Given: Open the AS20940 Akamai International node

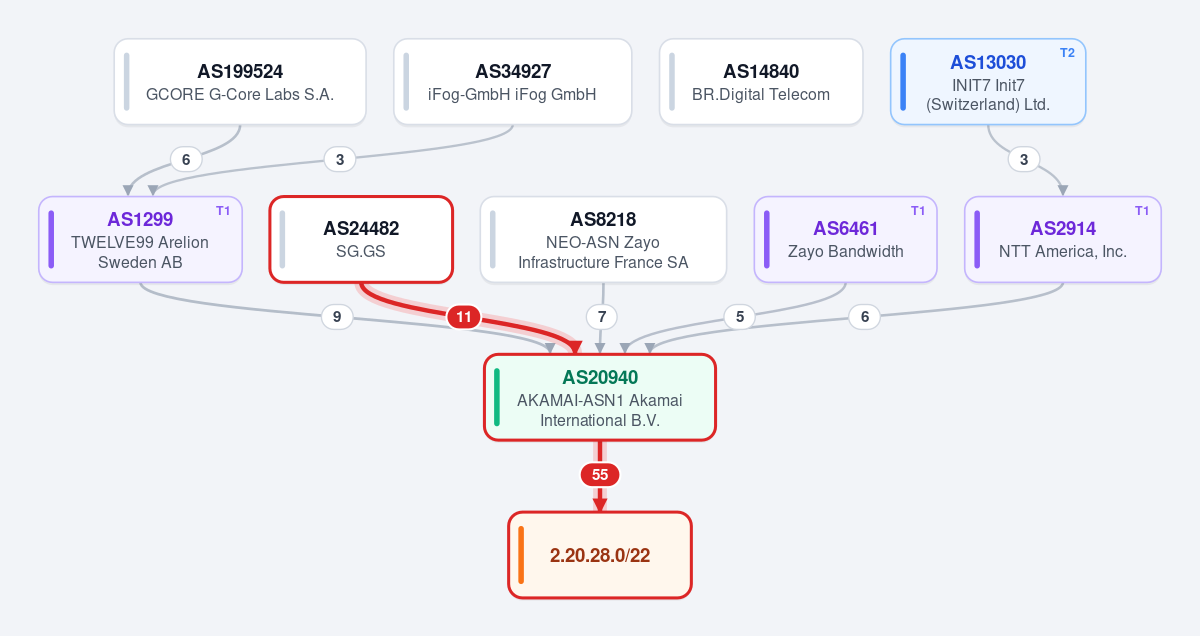Looking at the screenshot, I should [x=600, y=397].
